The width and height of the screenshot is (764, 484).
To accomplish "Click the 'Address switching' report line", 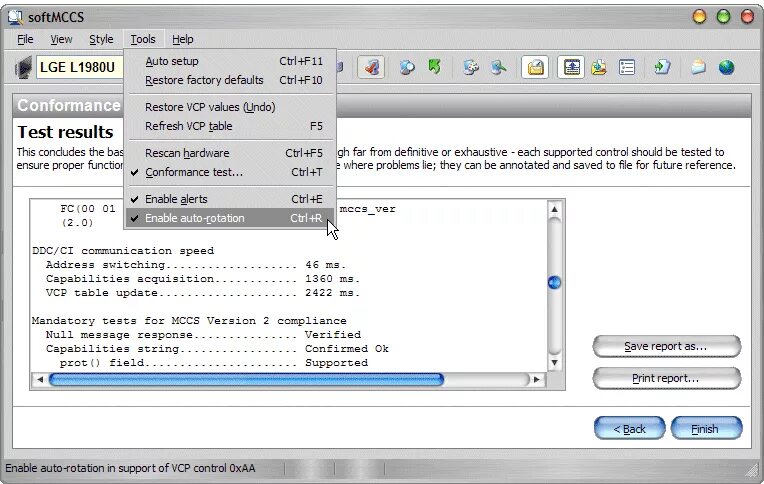I will pos(195,265).
